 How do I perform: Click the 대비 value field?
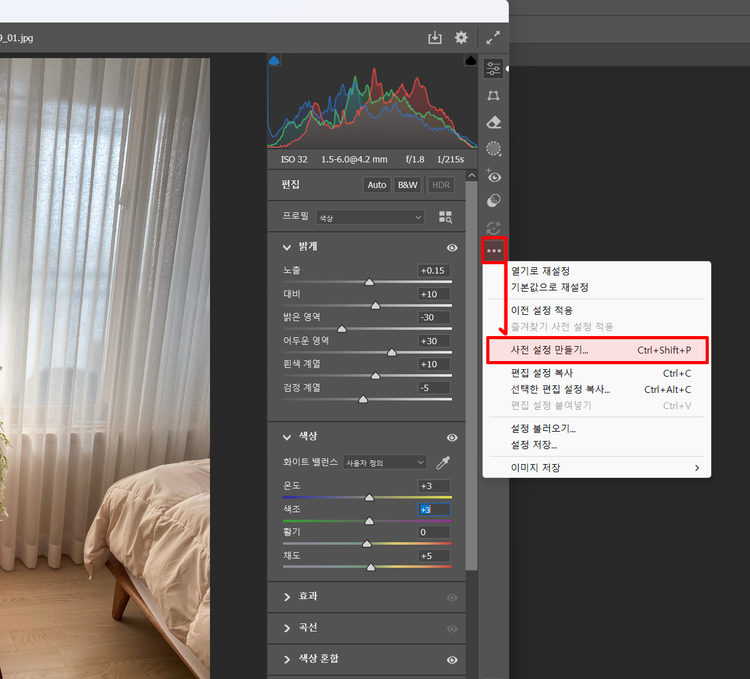pyautogui.click(x=434, y=294)
